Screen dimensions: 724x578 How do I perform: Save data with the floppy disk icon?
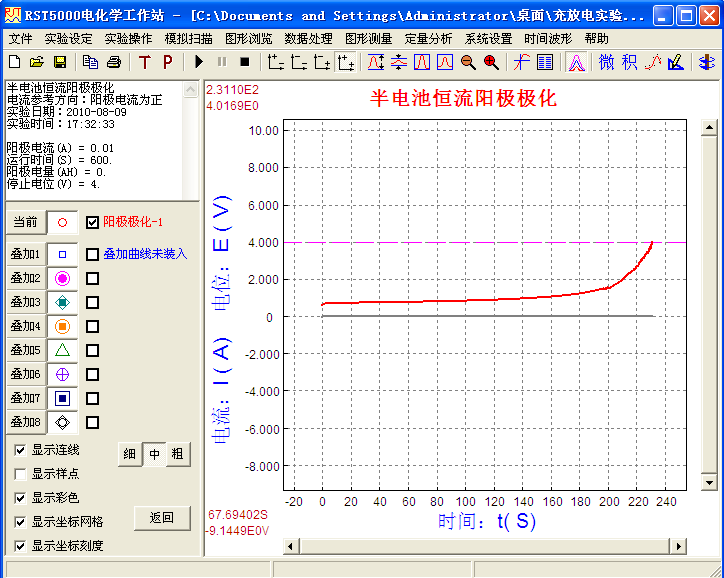pos(60,62)
